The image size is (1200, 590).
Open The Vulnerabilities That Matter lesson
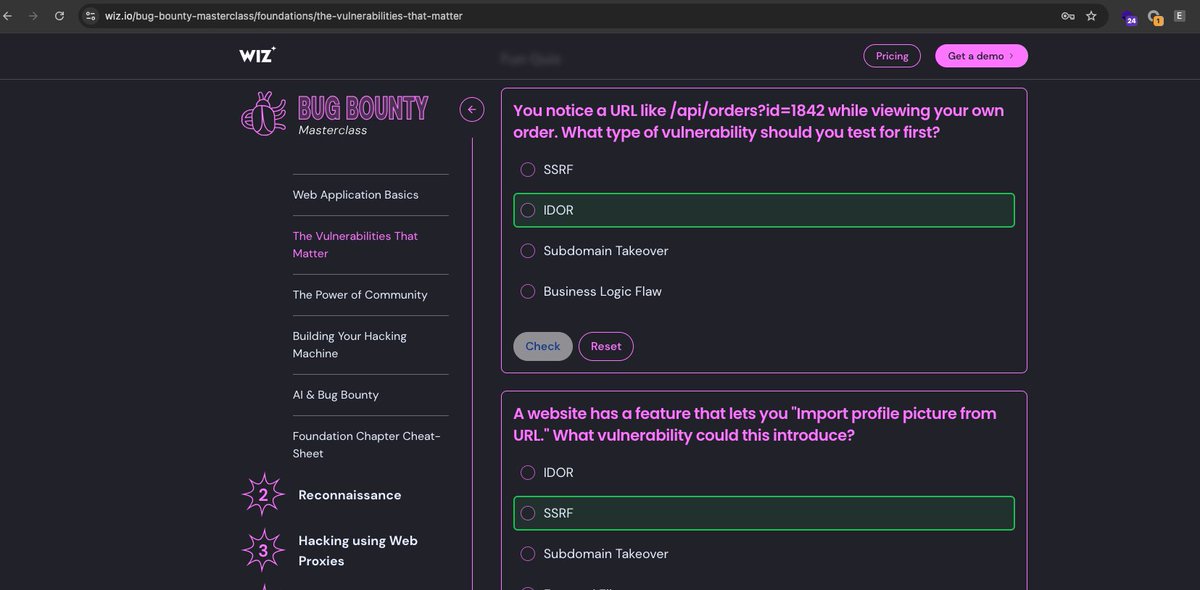[355, 245]
